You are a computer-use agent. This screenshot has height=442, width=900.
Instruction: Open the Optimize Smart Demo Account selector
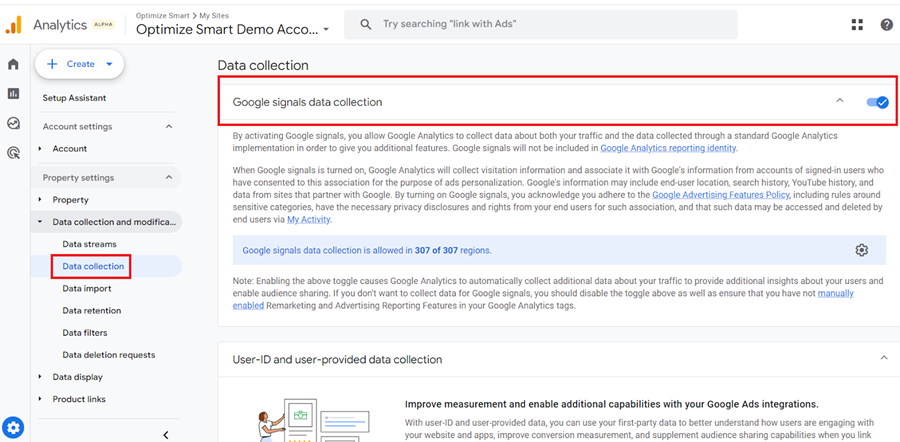(232, 30)
